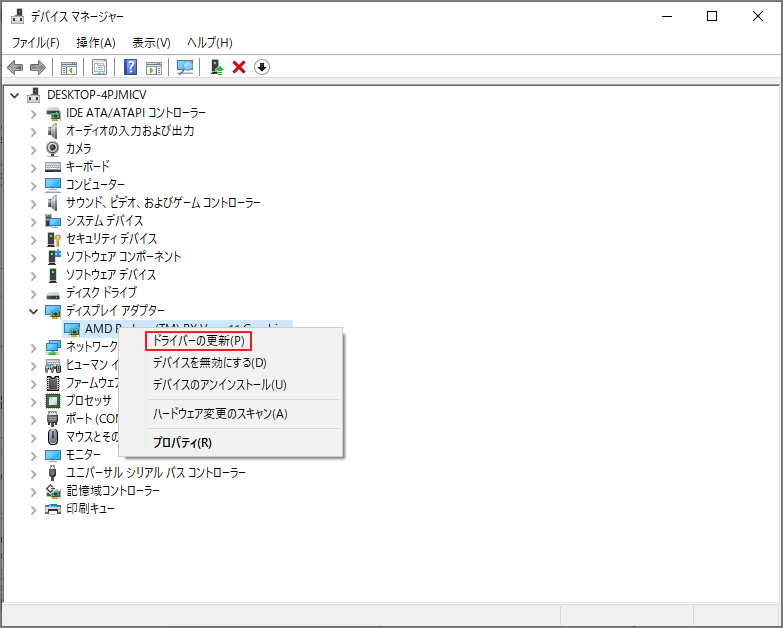Select the ユニバーサル シリアル バス コントローラー label

156,473
